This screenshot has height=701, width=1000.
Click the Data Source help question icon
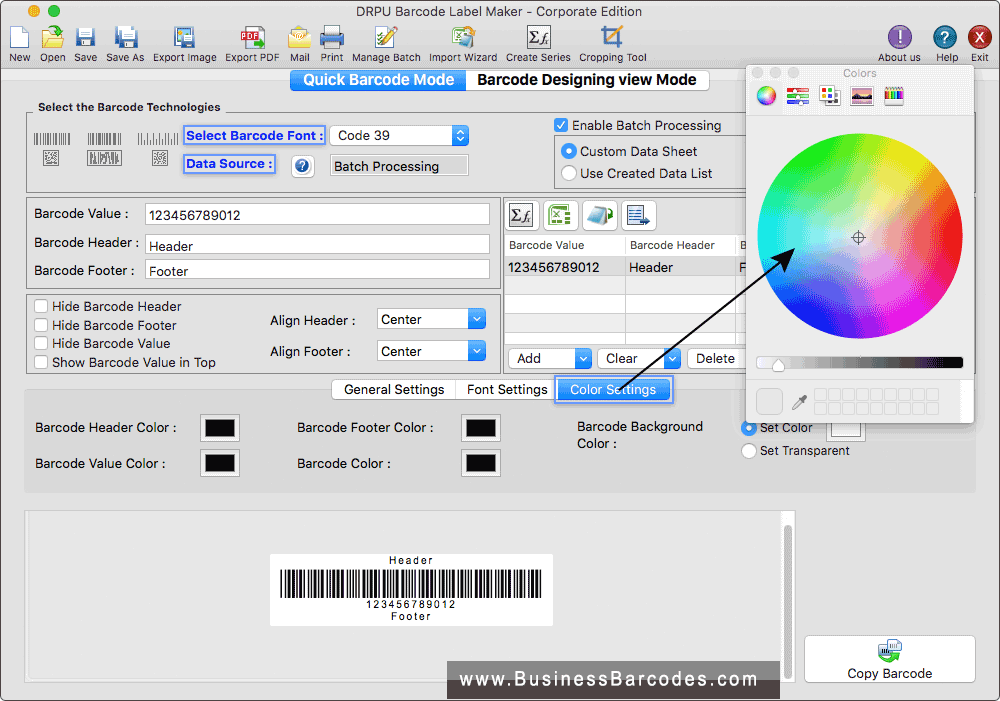(302, 166)
